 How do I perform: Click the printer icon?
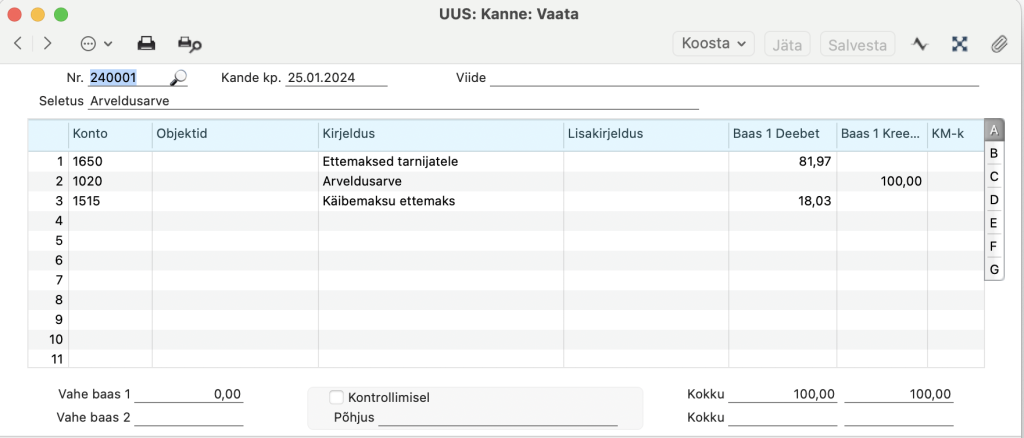click(146, 44)
